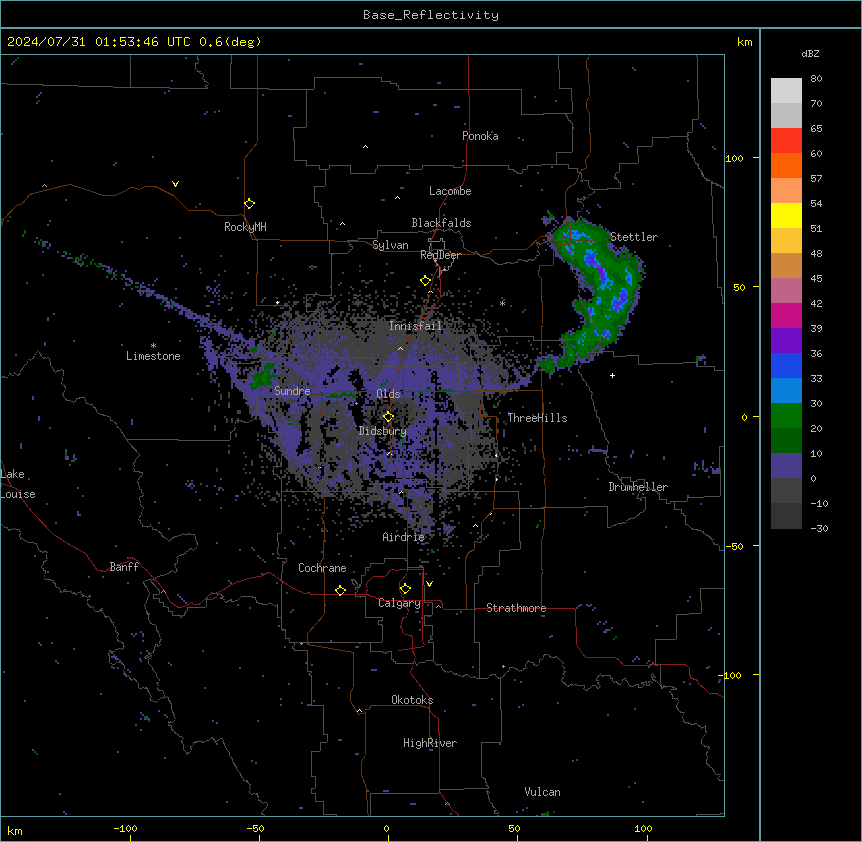Viewport: 862px width, 842px height.
Task: Click the Cochrane town label
Action: tap(322, 568)
